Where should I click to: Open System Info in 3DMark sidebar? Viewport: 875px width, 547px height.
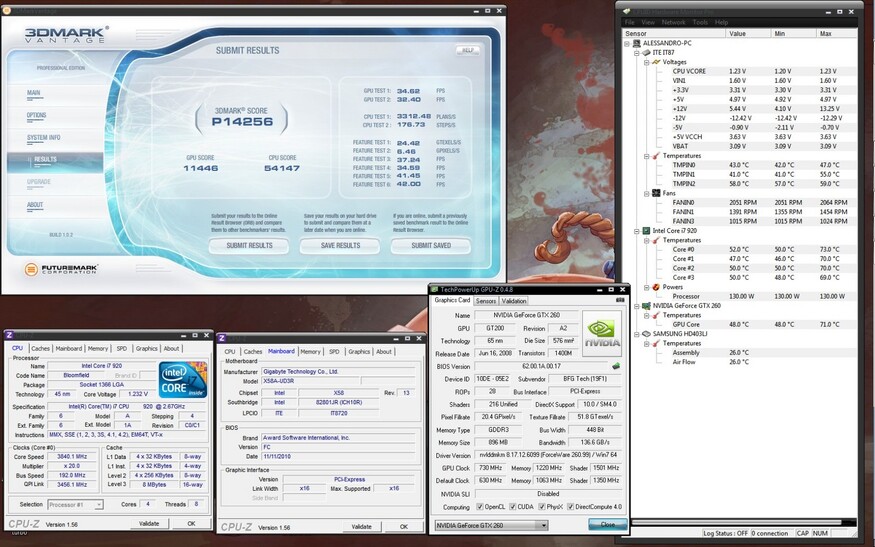click(x=44, y=137)
